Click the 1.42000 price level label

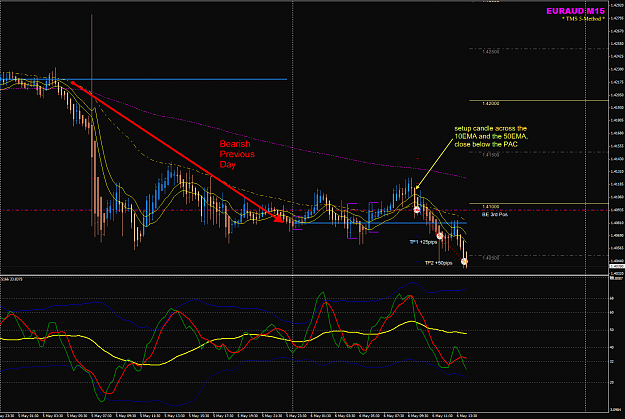(x=490, y=104)
